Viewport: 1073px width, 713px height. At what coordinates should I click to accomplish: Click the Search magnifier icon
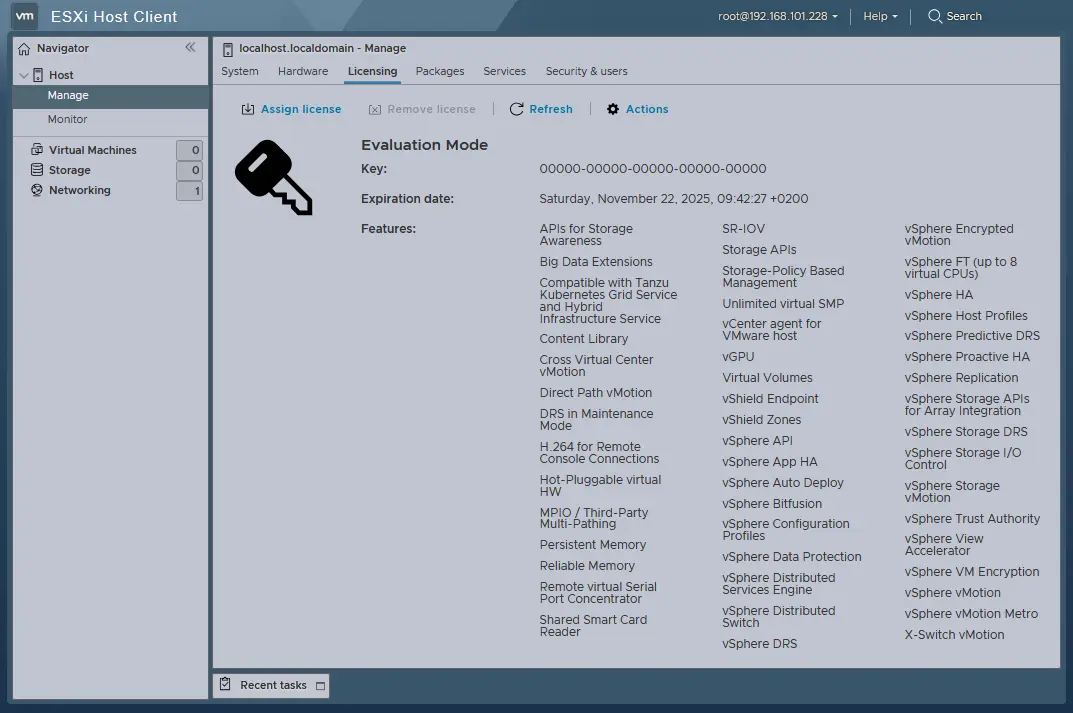[935, 16]
